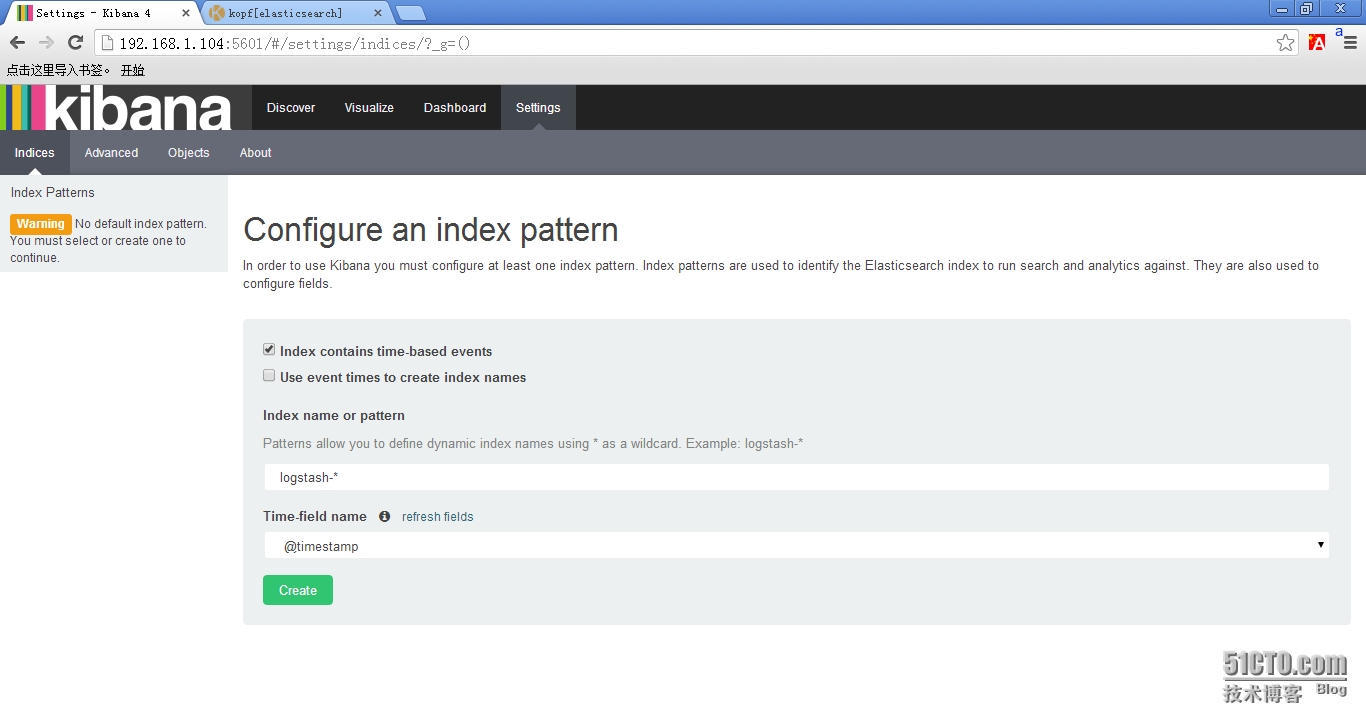This screenshot has height=722, width=1366.
Task: Click the page icon in address bar
Action: 108,43
